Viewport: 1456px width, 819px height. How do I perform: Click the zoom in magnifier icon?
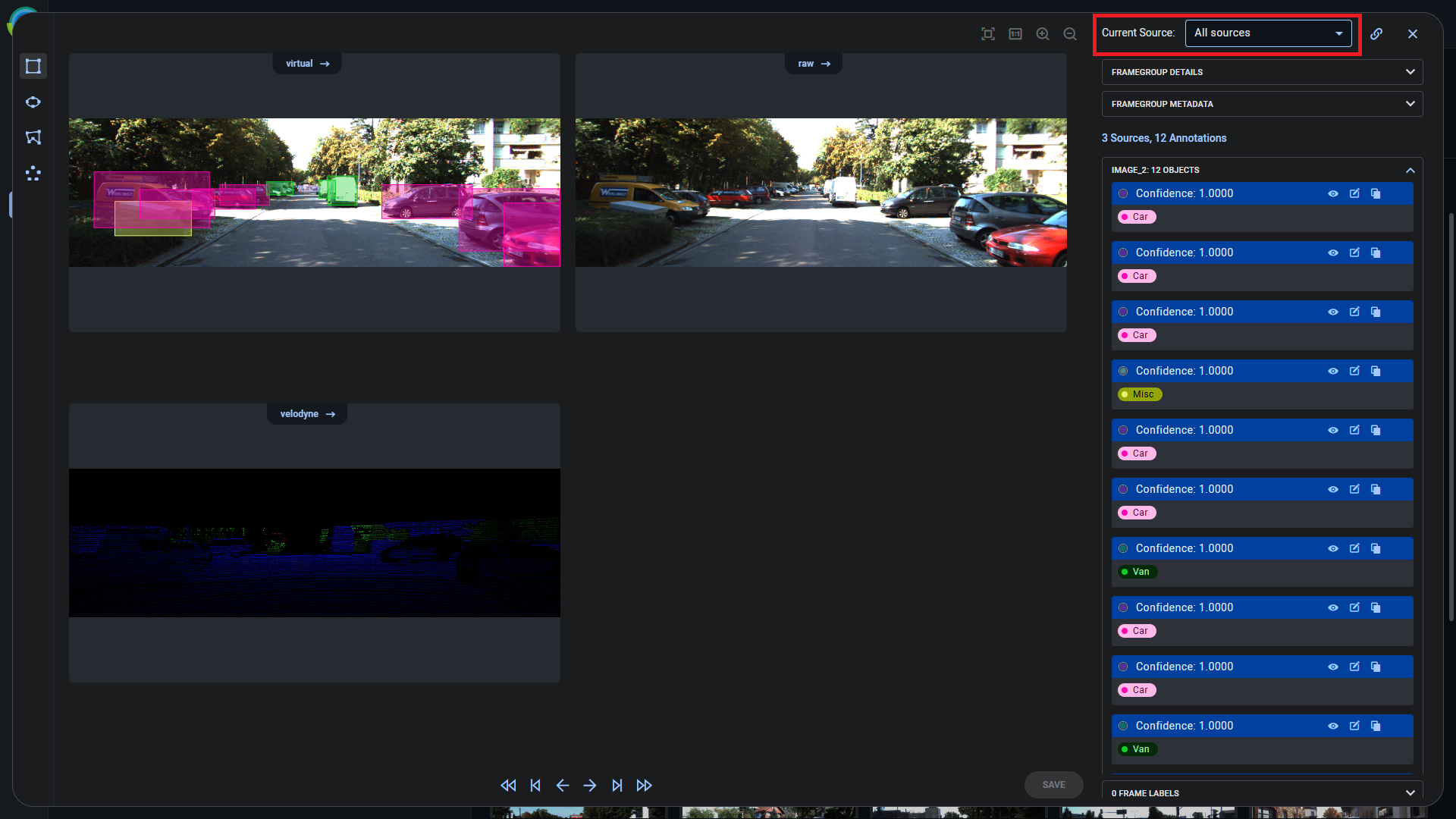click(1043, 34)
